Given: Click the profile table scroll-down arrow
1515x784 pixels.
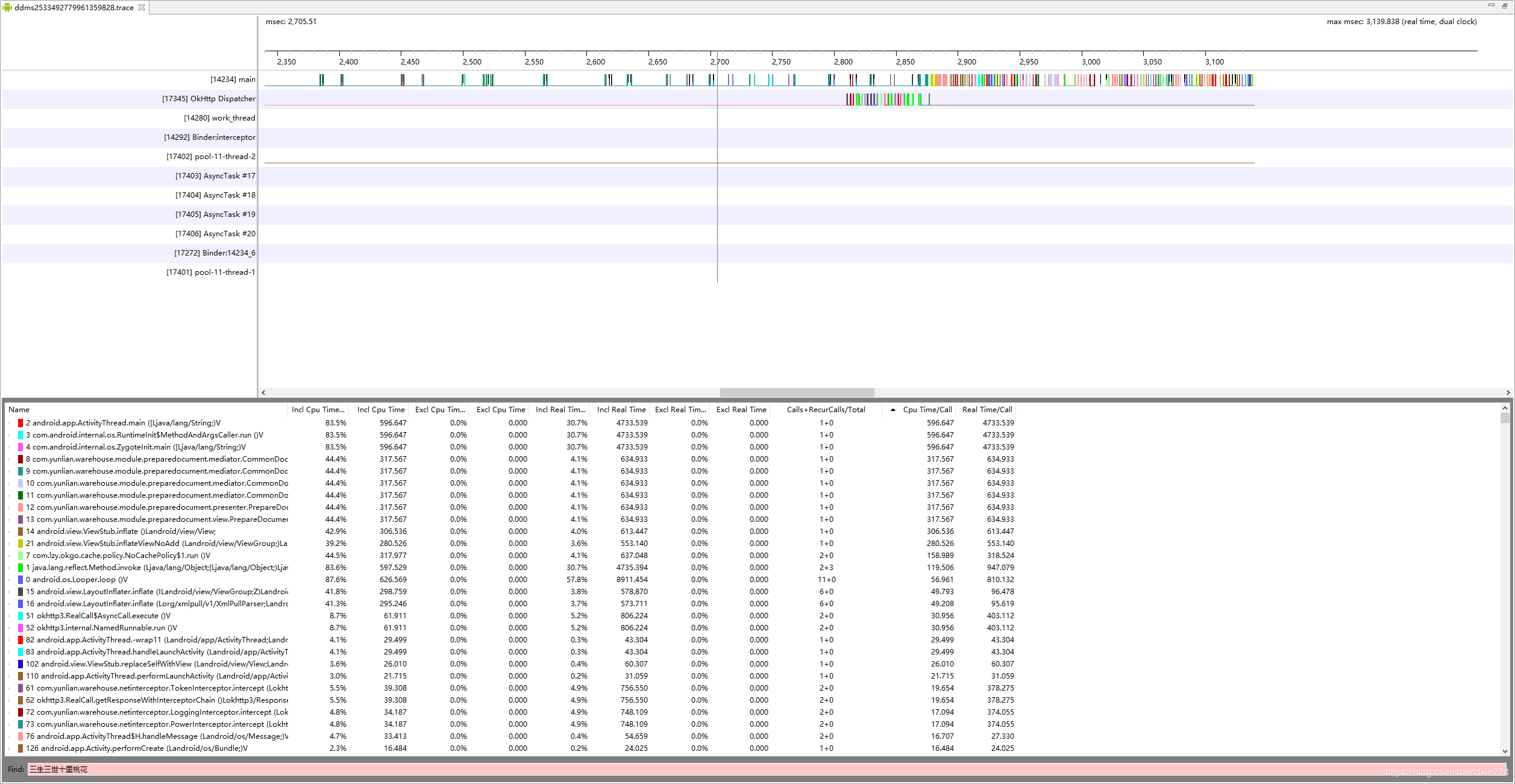Looking at the screenshot, I should click(x=1505, y=751).
